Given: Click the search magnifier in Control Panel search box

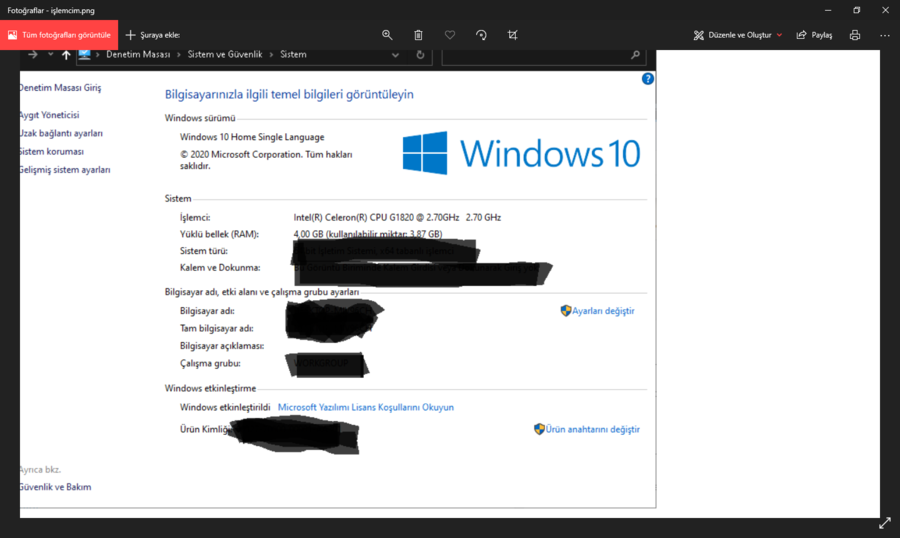Looking at the screenshot, I should click(x=635, y=55).
